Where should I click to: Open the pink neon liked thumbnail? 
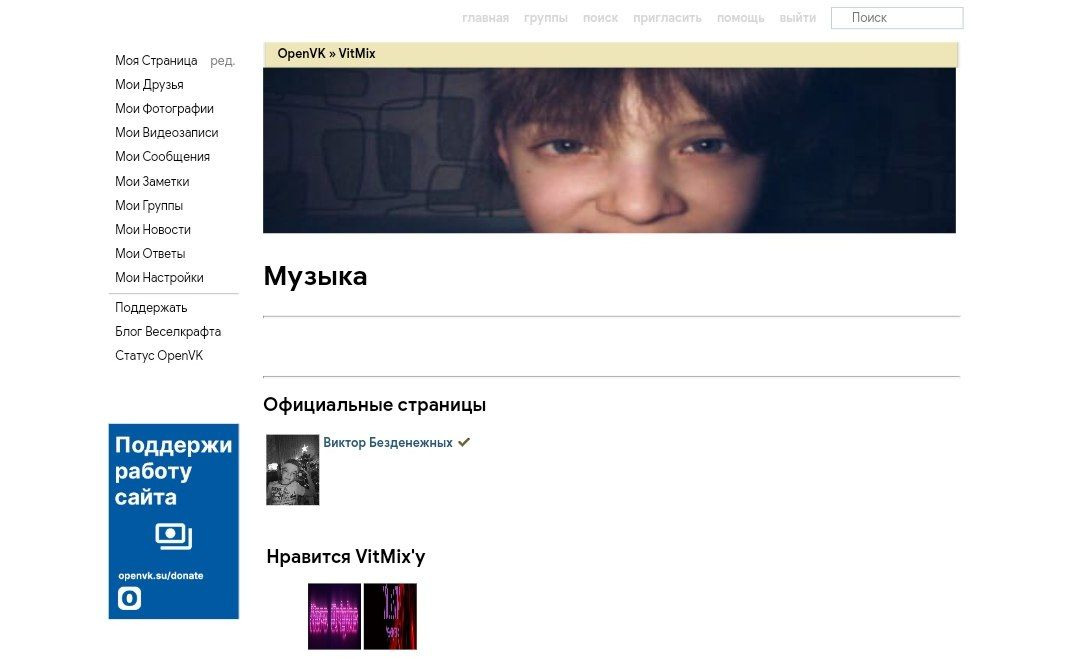(x=334, y=616)
